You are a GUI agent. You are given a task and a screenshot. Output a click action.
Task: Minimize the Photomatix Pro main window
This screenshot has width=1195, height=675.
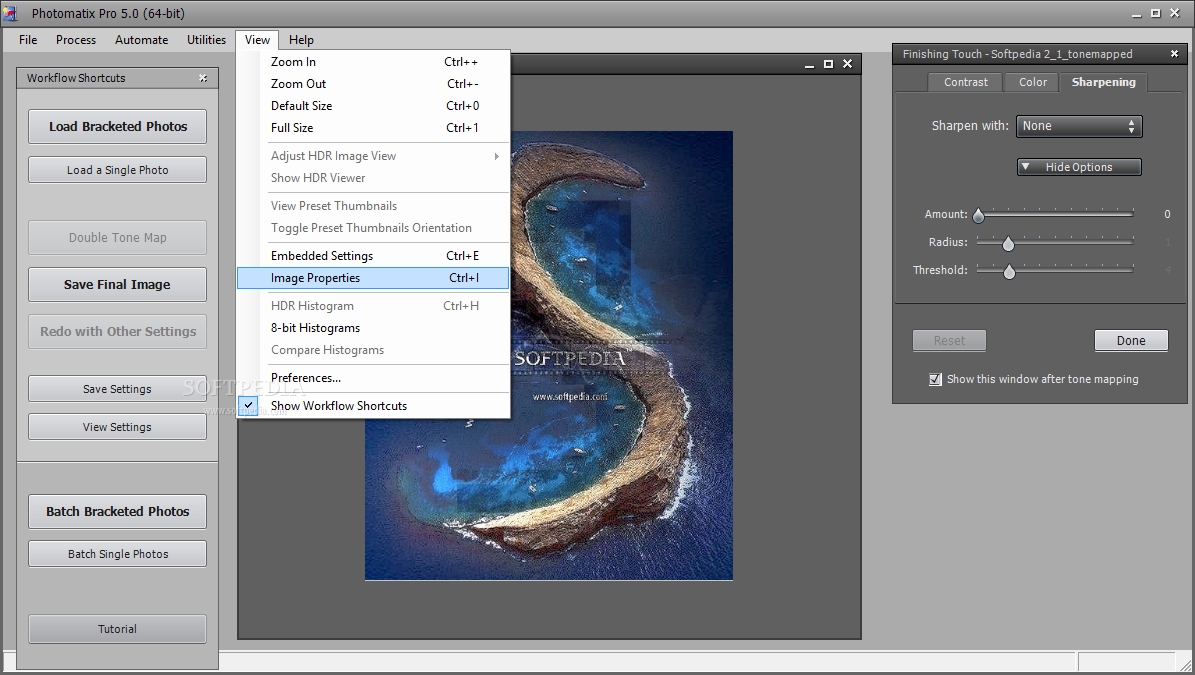click(x=1137, y=14)
